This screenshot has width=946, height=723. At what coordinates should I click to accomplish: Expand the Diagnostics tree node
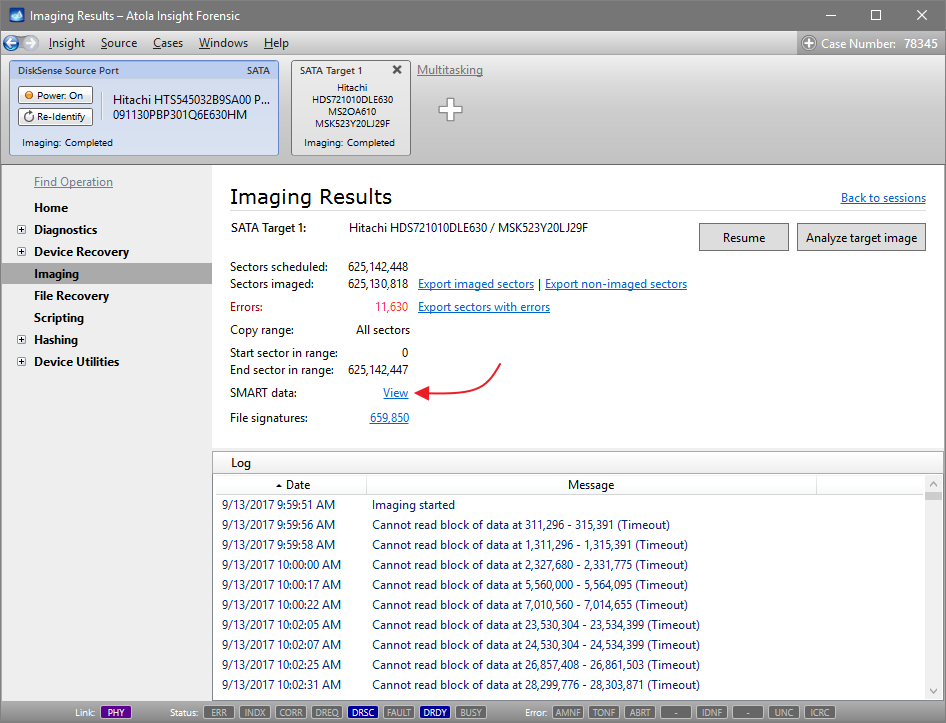coord(22,230)
